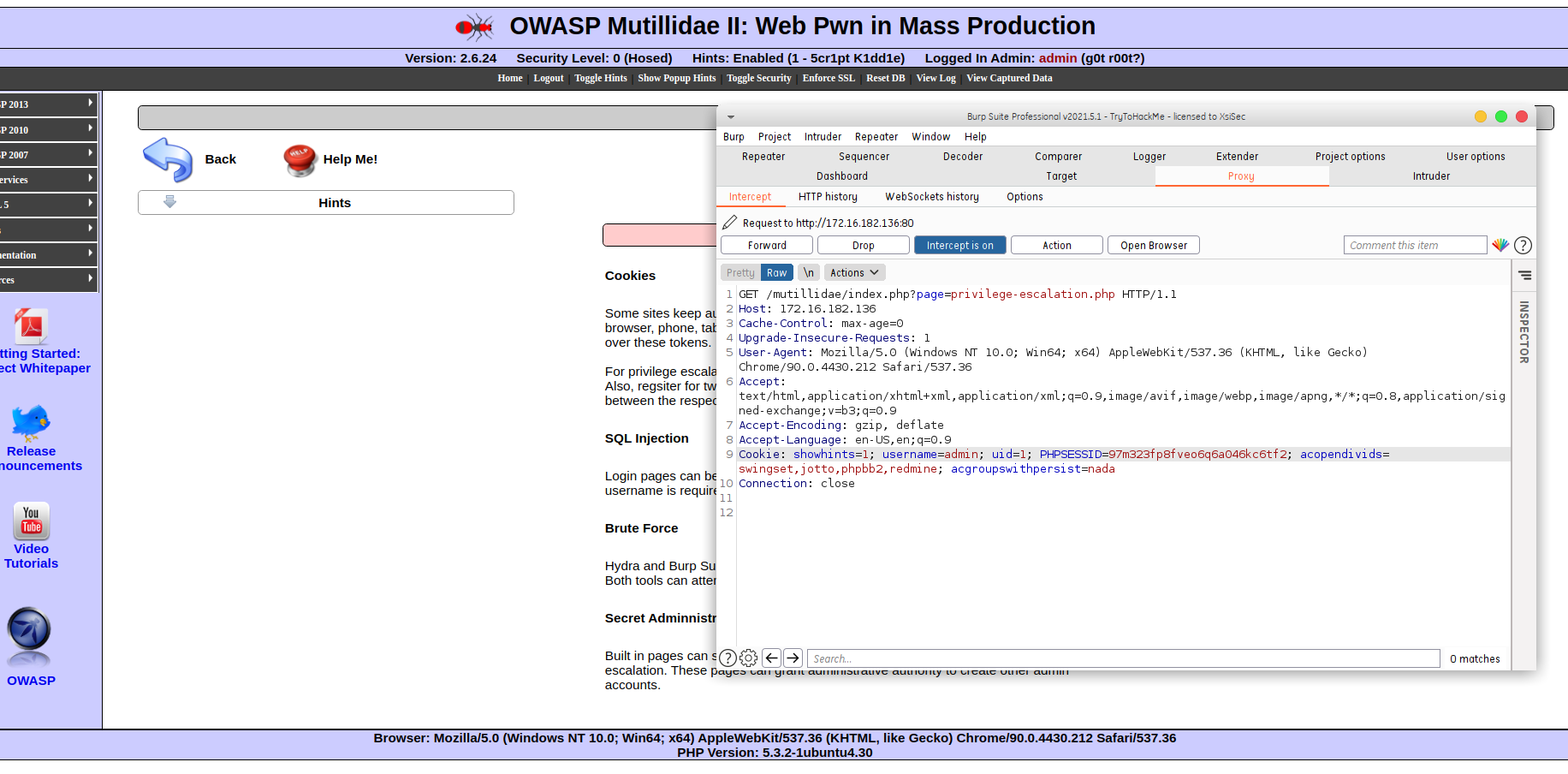Click the Home link in top bar
This screenshot has width=1568, height=774.
510,78
